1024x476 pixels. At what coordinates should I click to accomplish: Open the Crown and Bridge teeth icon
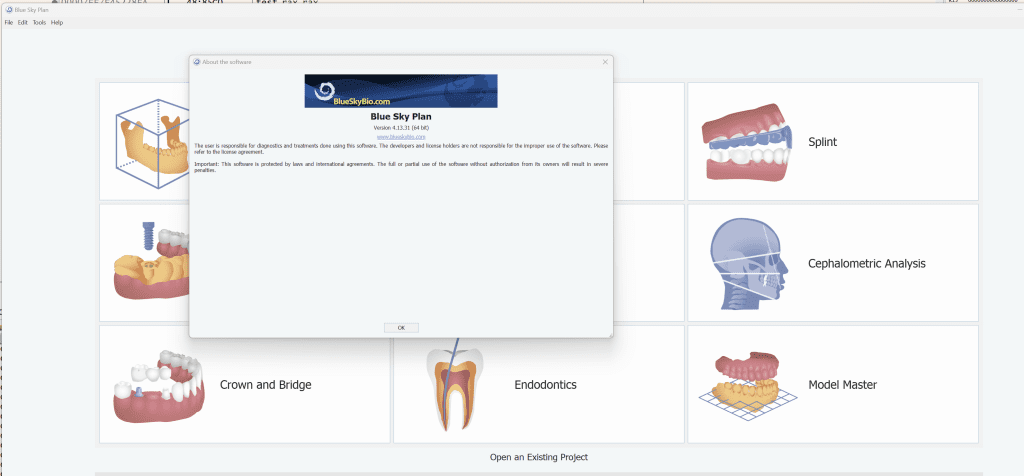pyautogui.click(x=155, y=385)
